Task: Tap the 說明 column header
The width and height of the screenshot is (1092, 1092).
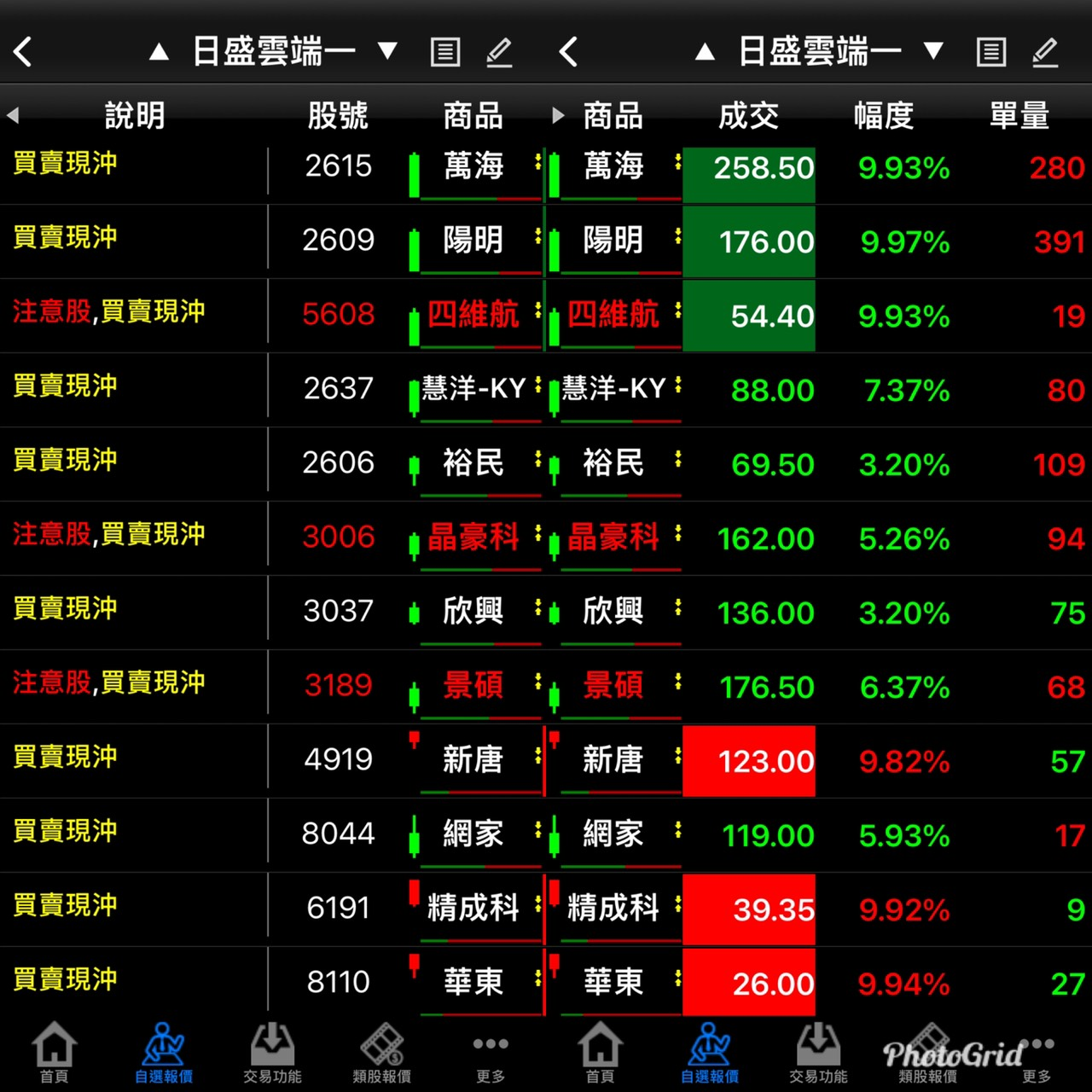Action: (135, 115)
